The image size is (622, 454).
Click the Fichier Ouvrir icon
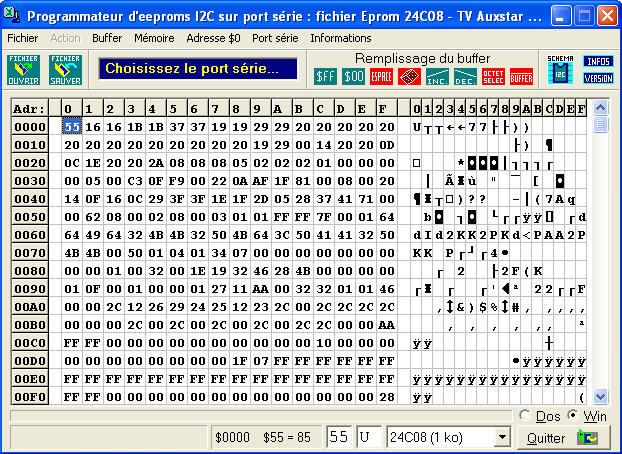23,69
